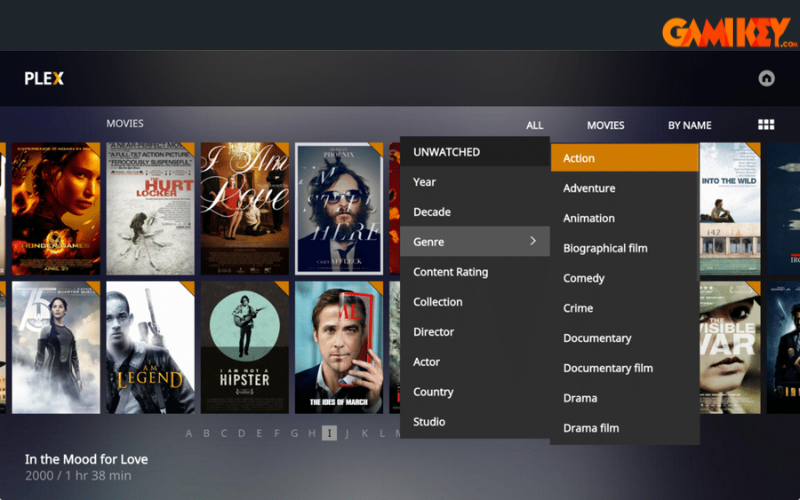The width and height of the screenshot is (800, 500).
Task: Jump to letter D in alphabet bar
Action: [x=241, y=433]
